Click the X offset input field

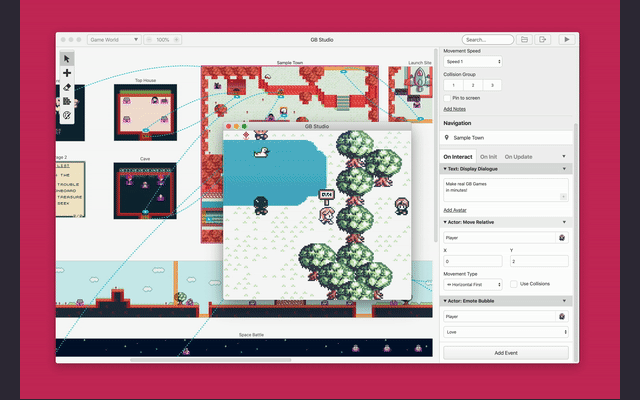[473, 261]
